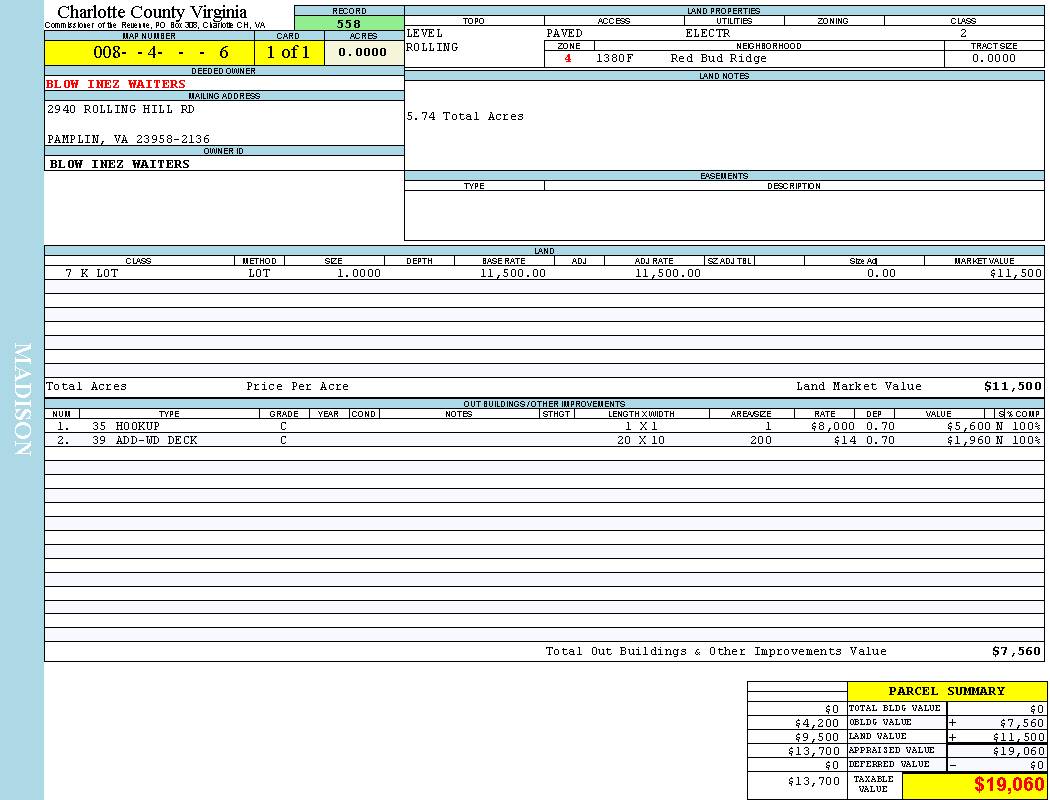Select the PAVED access value

[x=564, y=33]
